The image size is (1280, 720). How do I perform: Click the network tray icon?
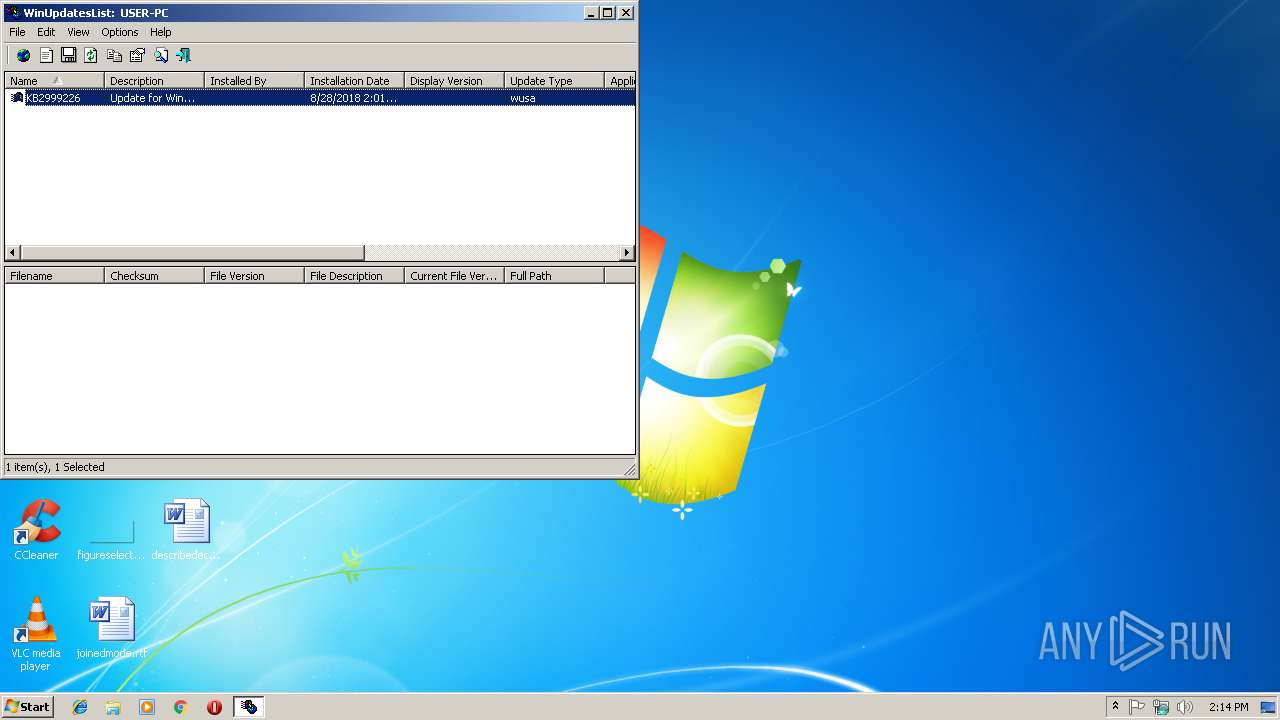coord(1161,707)
